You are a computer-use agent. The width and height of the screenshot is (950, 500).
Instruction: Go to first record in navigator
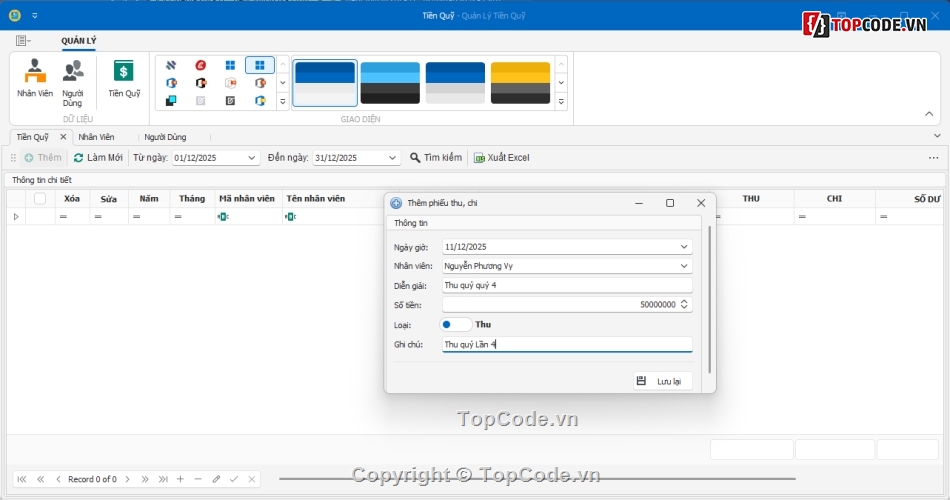[x=22, y=479]
